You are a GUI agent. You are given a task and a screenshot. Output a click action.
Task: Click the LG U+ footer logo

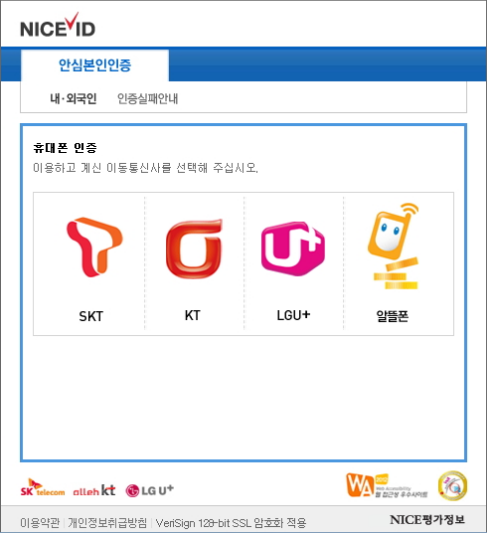150,490
